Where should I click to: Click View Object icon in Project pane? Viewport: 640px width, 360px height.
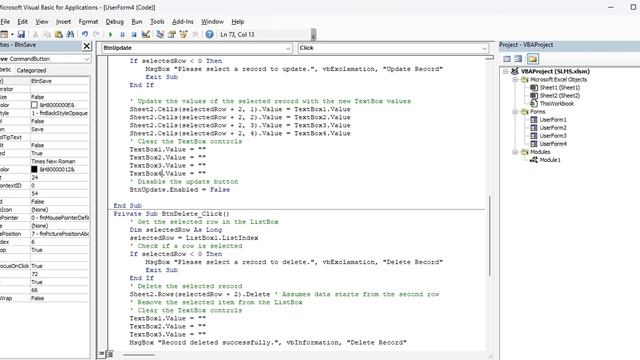coord(518,59)
